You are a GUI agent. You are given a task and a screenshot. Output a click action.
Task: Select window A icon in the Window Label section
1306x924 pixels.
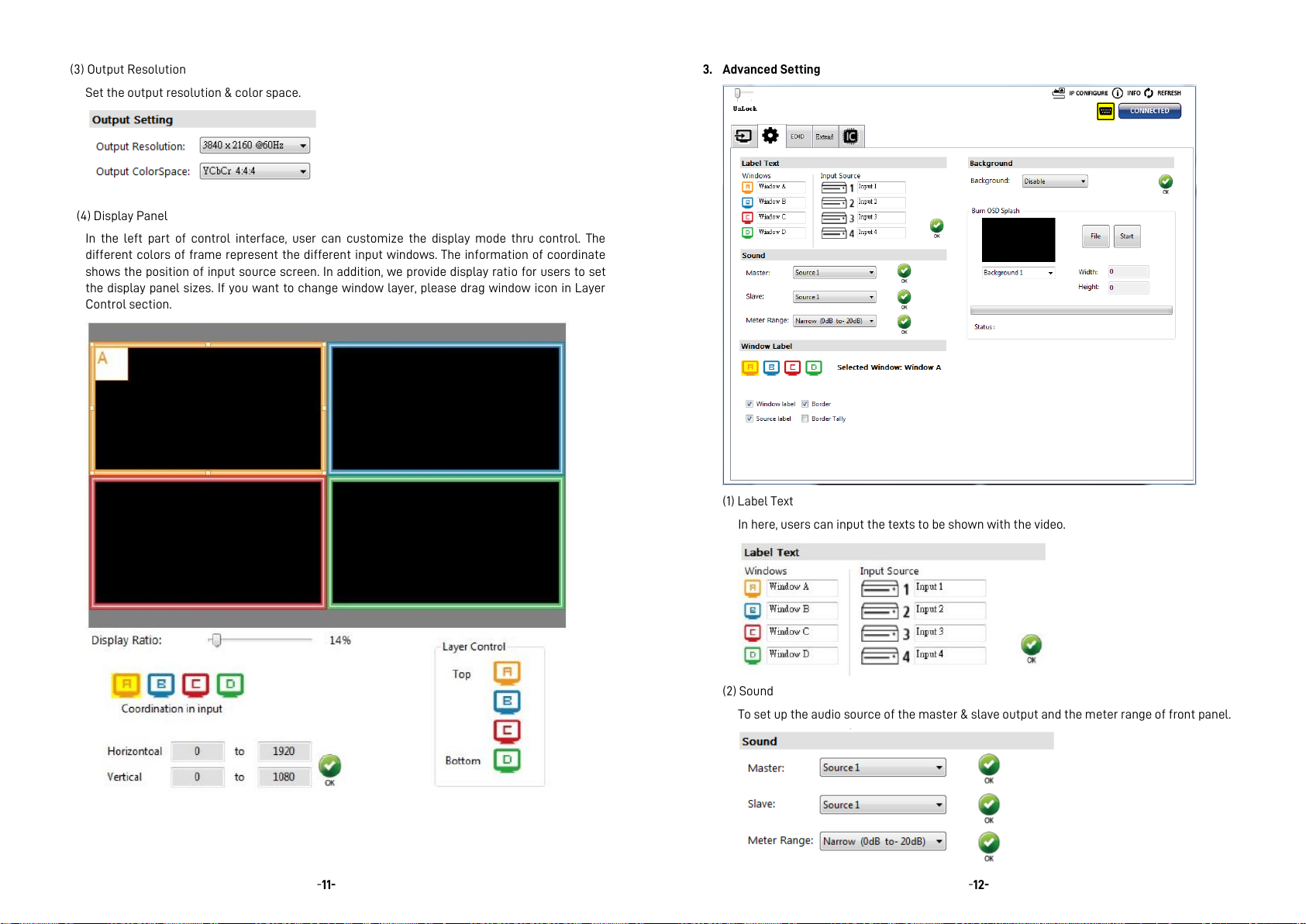tap(749, 367)
